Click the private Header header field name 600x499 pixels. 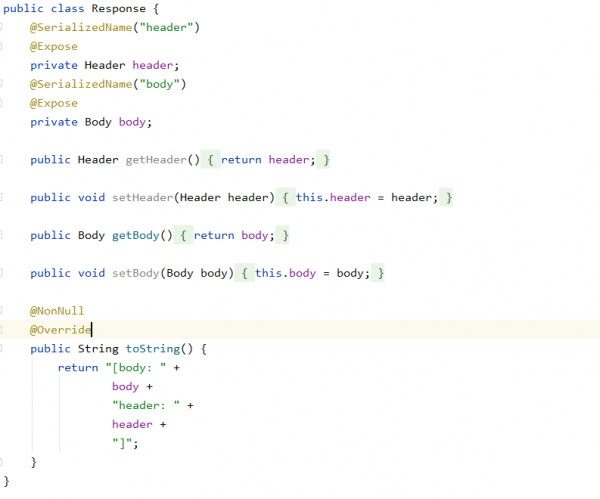[x=153, y=65]
